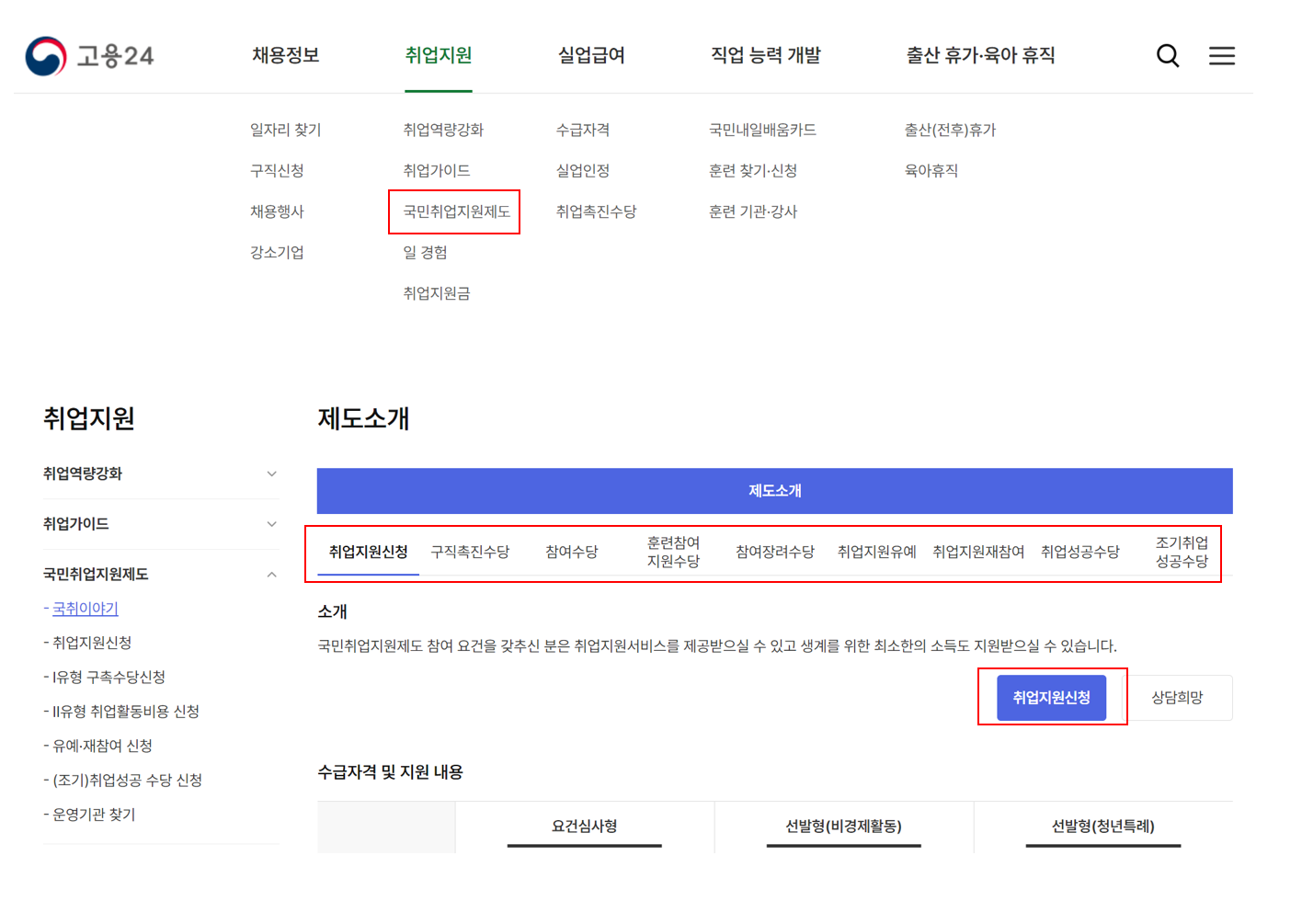1302x924 pixels.
Task: Select the 조기취업성공수당 tab
Action: tap(1182, 550)
